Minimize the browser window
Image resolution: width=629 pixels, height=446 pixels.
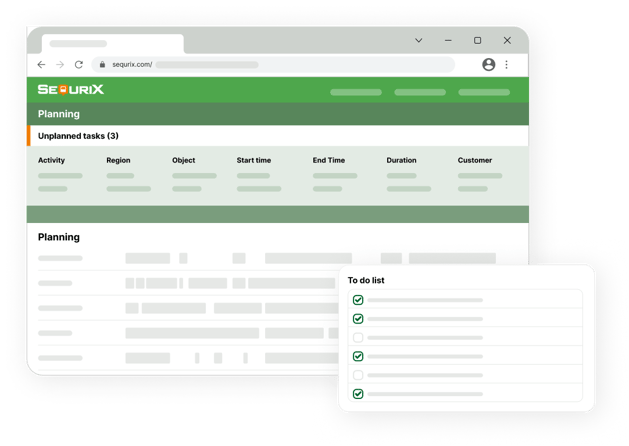point(448,41)
